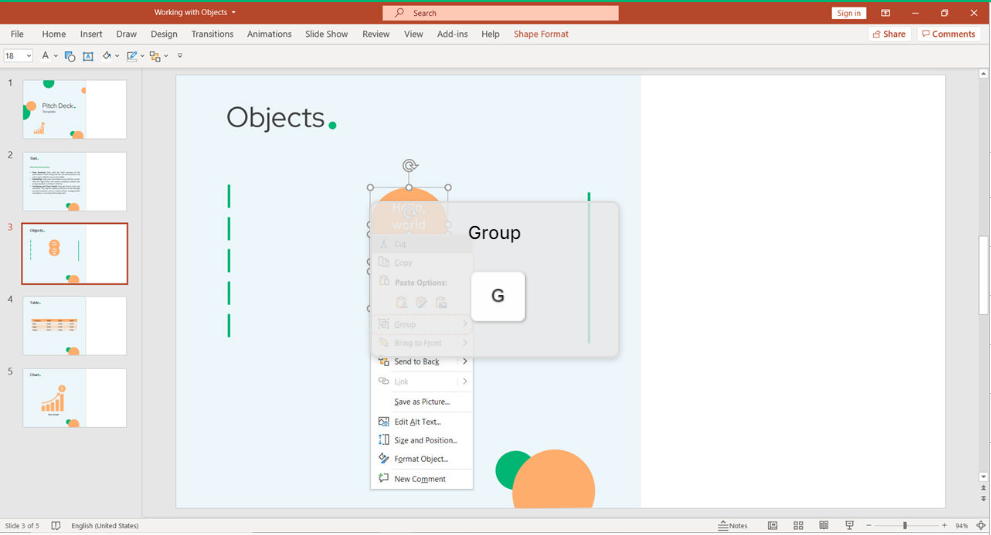Open Customize Quick Access Toolbar dropdown
This screenshot has width=991, height=535.
(x=179, y=56)
